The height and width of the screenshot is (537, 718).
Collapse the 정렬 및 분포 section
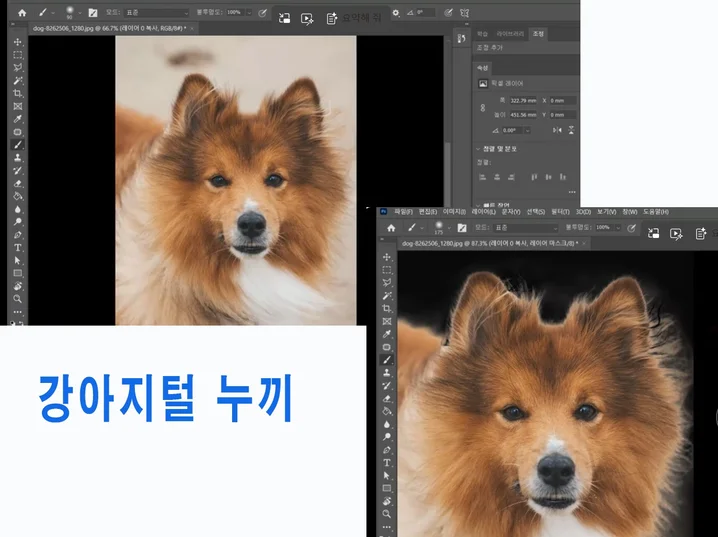(x=478, y=149)
